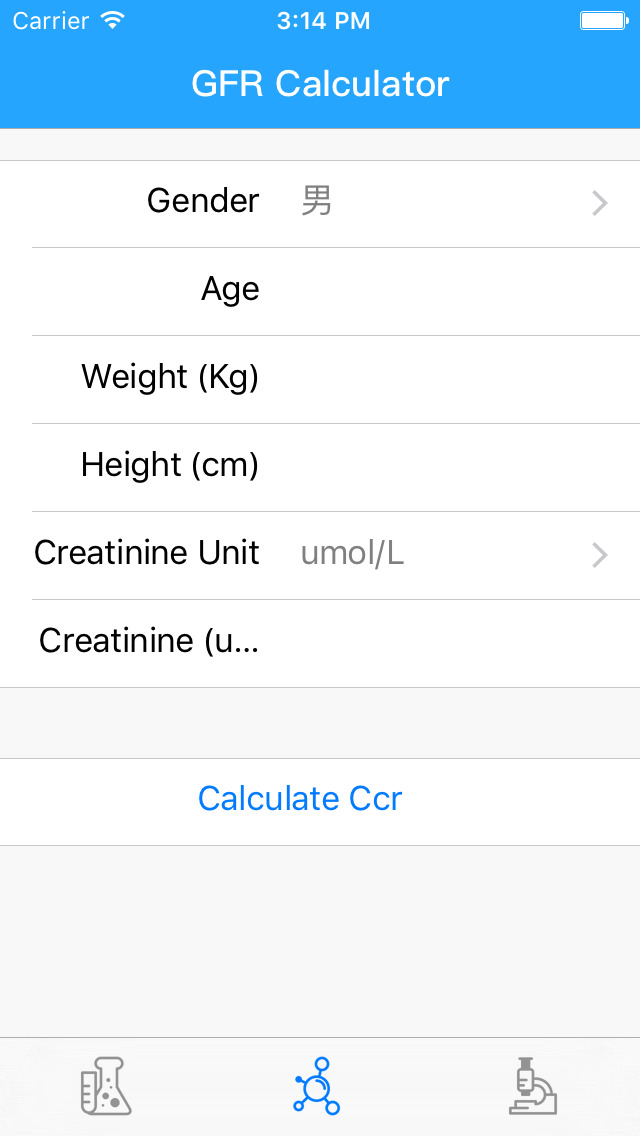Tap the Wi-Fi icon in the status bar
Screen dimensions: 640x1136
click(112, 19)
